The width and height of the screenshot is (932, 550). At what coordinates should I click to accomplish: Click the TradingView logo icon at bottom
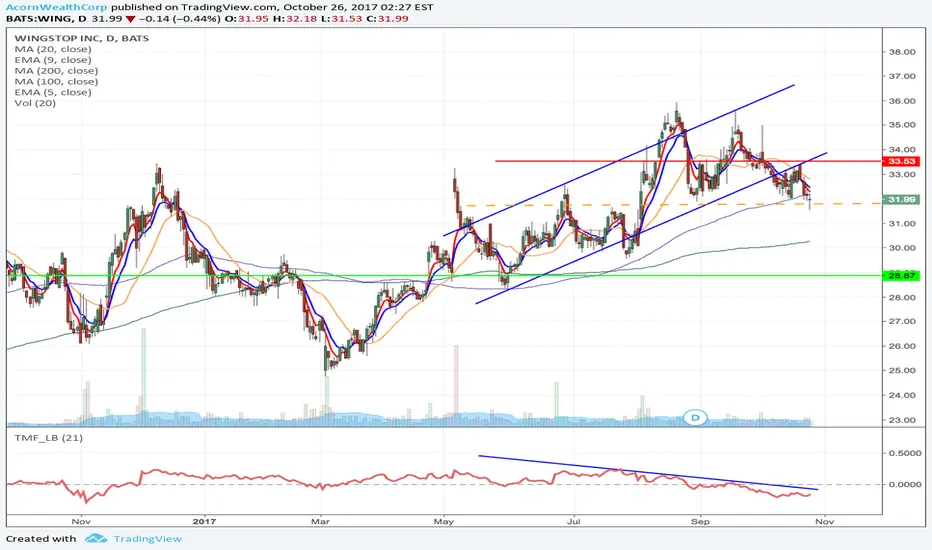click(96, 539)
